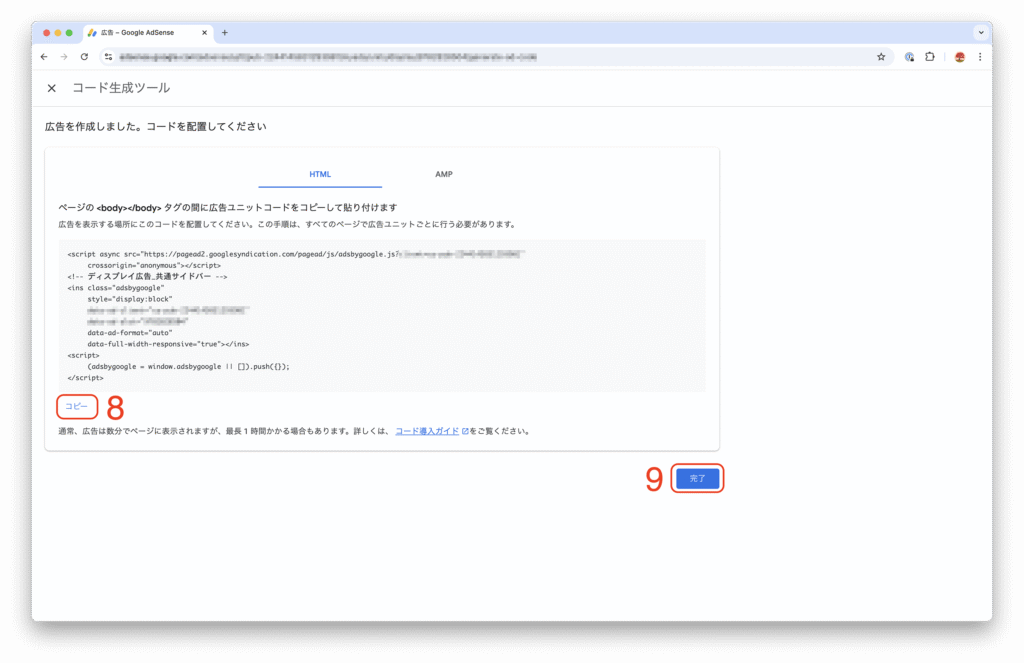The width and height of the screenshot is (1024, 663).
Task: Click the コピー button
Action: tap(77, 406)
